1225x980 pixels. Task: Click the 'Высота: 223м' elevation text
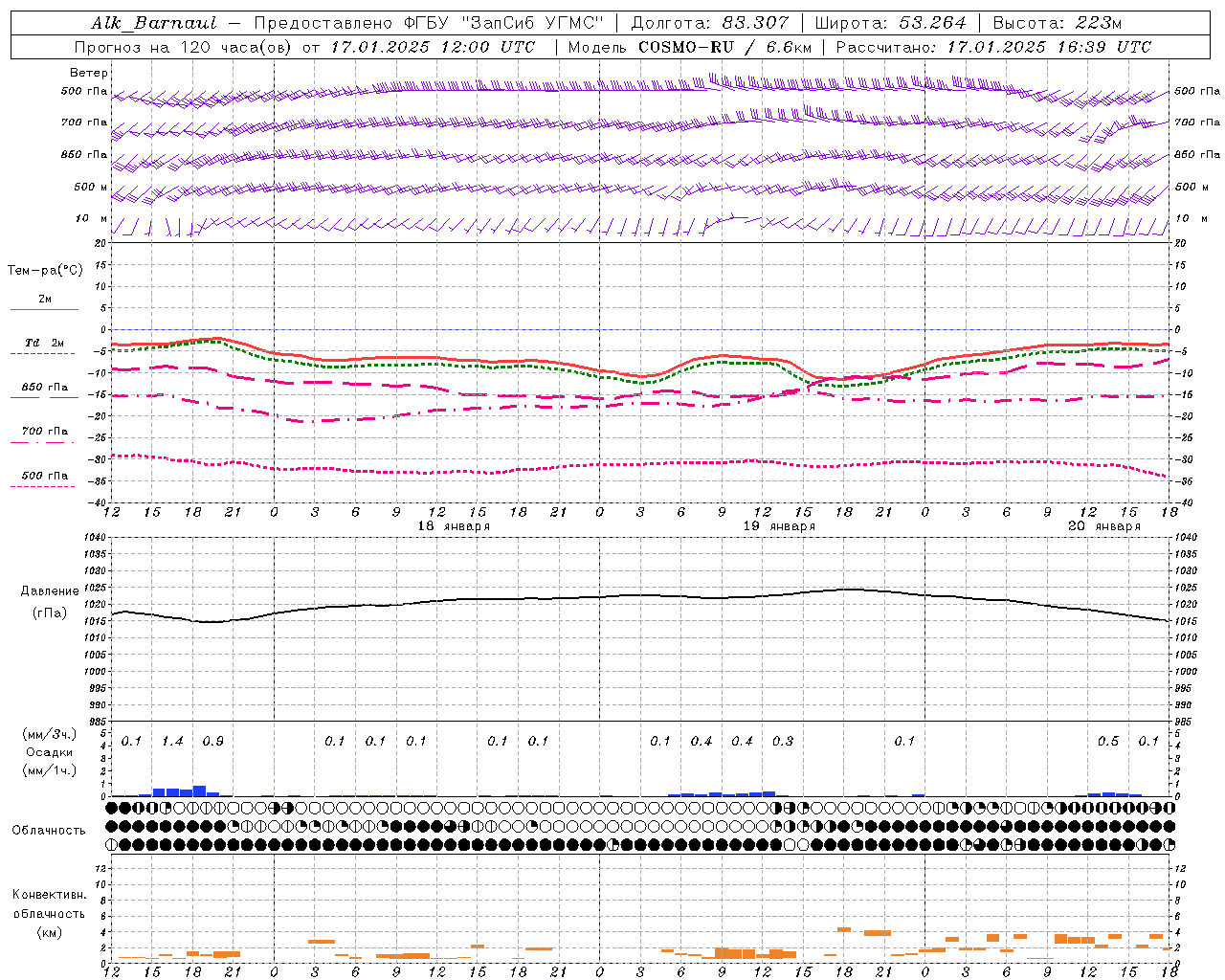coord(1058,23)
